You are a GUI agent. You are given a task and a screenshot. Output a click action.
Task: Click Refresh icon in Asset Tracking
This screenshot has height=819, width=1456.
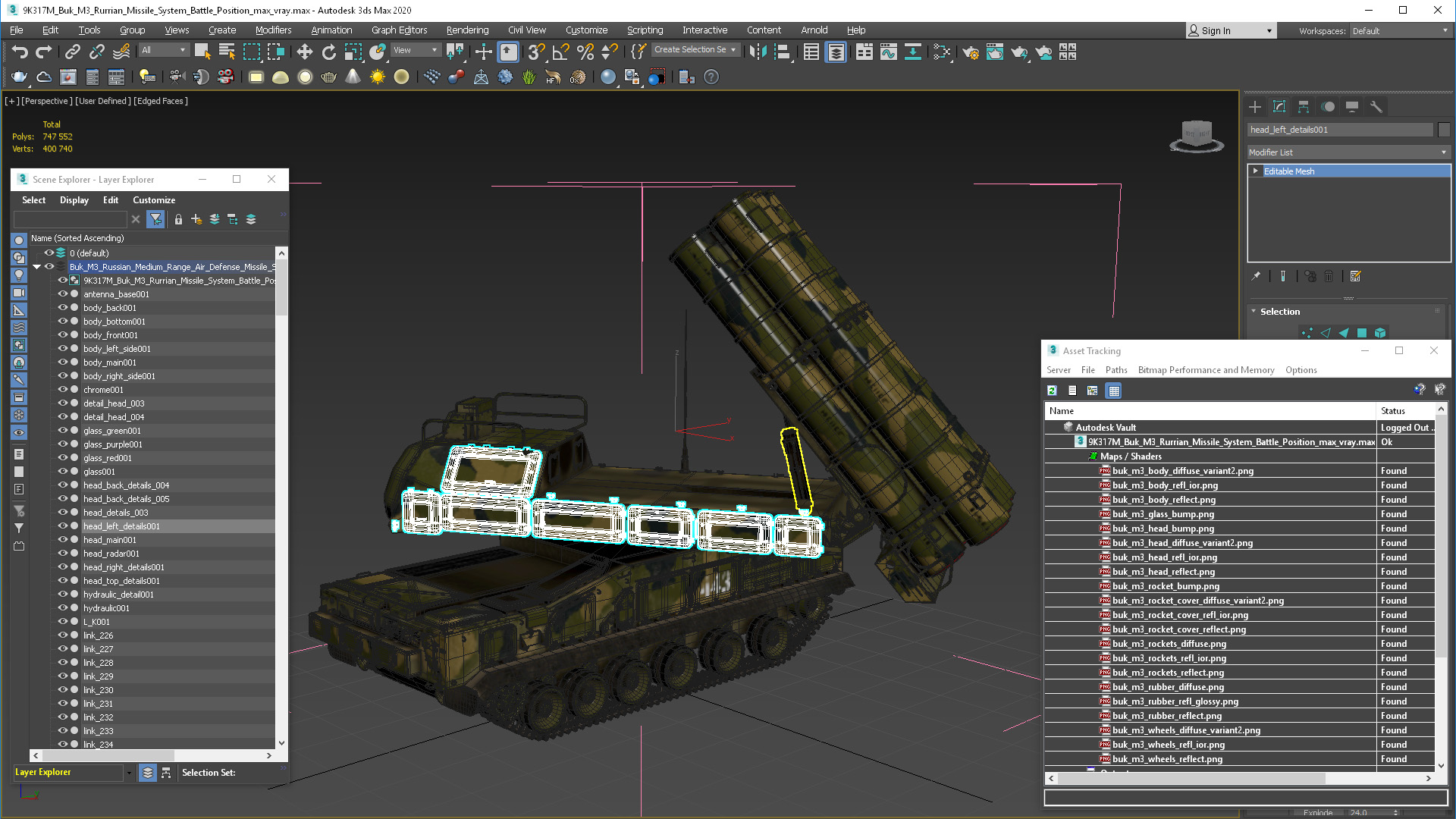1052,391
